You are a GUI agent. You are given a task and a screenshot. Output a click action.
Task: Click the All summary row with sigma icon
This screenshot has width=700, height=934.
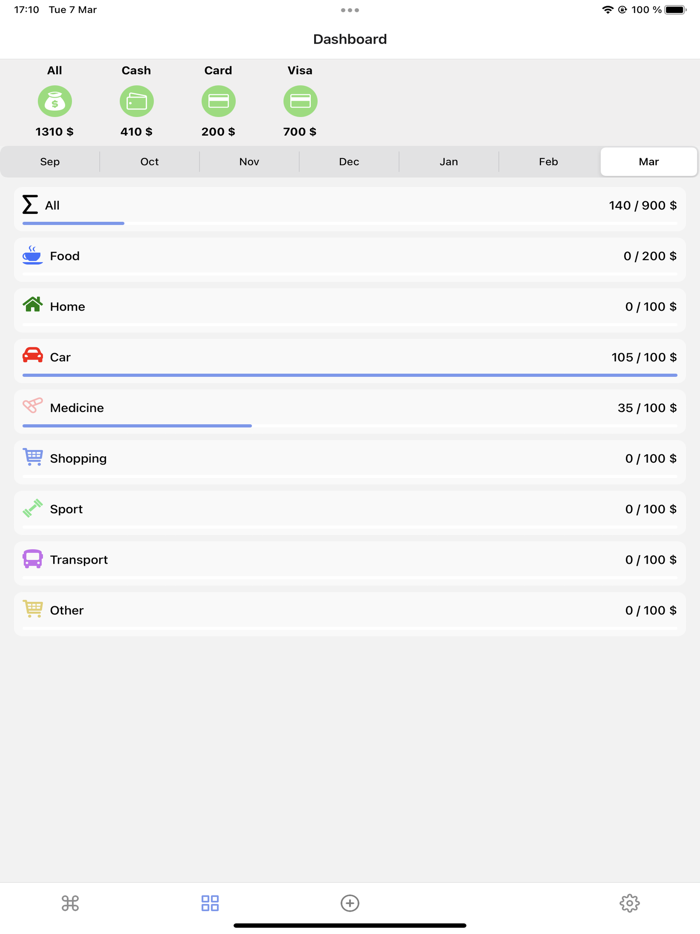(350, 206)
